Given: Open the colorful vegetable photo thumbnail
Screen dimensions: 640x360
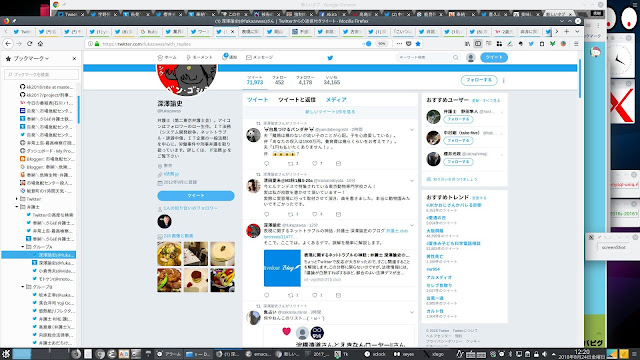Looking at the screenshot, I should (x=222, y=280).
